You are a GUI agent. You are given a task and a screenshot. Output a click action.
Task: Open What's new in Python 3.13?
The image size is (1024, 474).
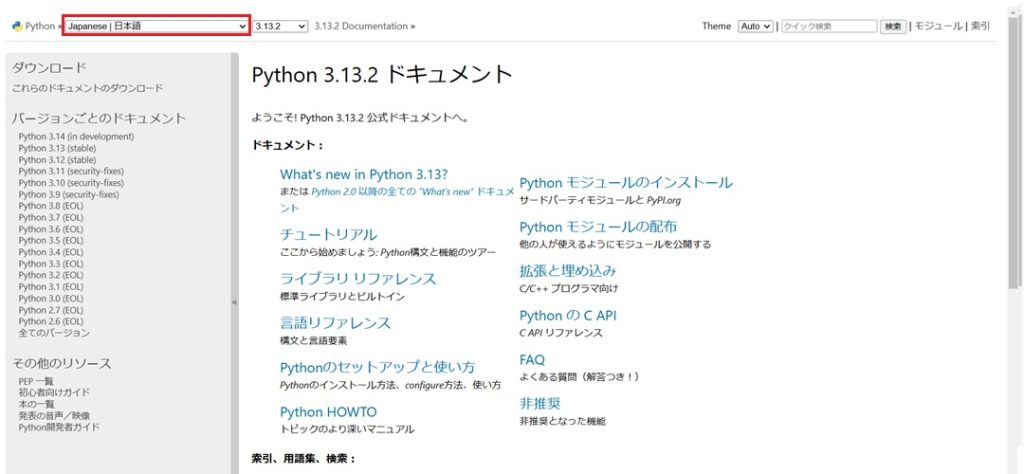coord(364,174)
